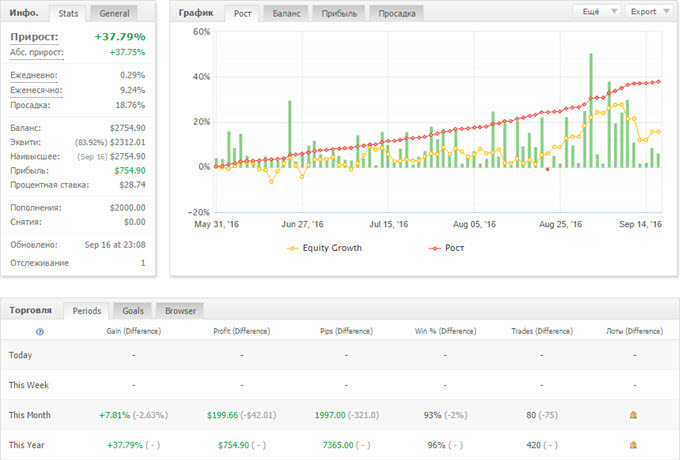680x460 pixels.
Task: Select the Today row label
Action: tap(20, 355)
